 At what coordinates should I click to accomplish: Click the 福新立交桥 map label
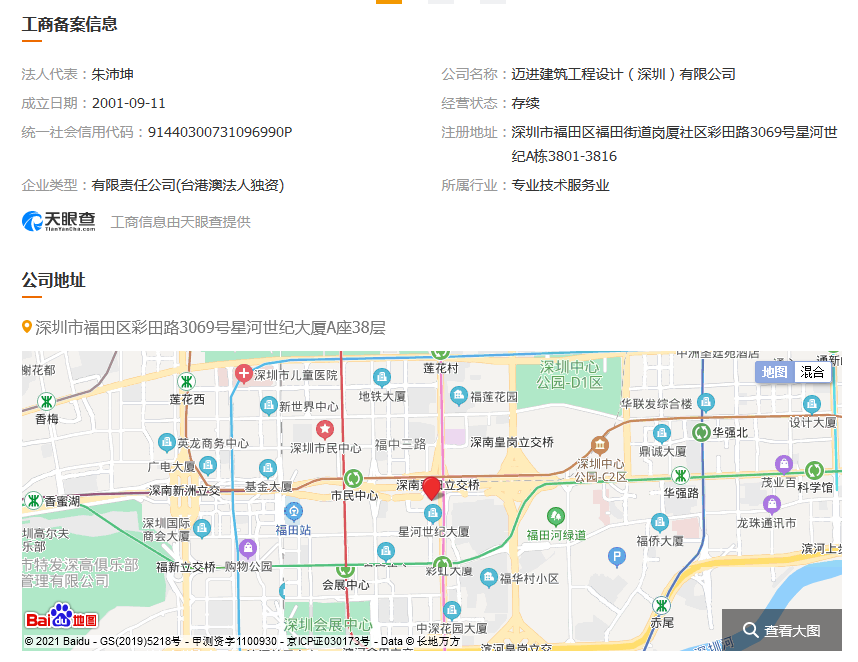coord(186,567)
